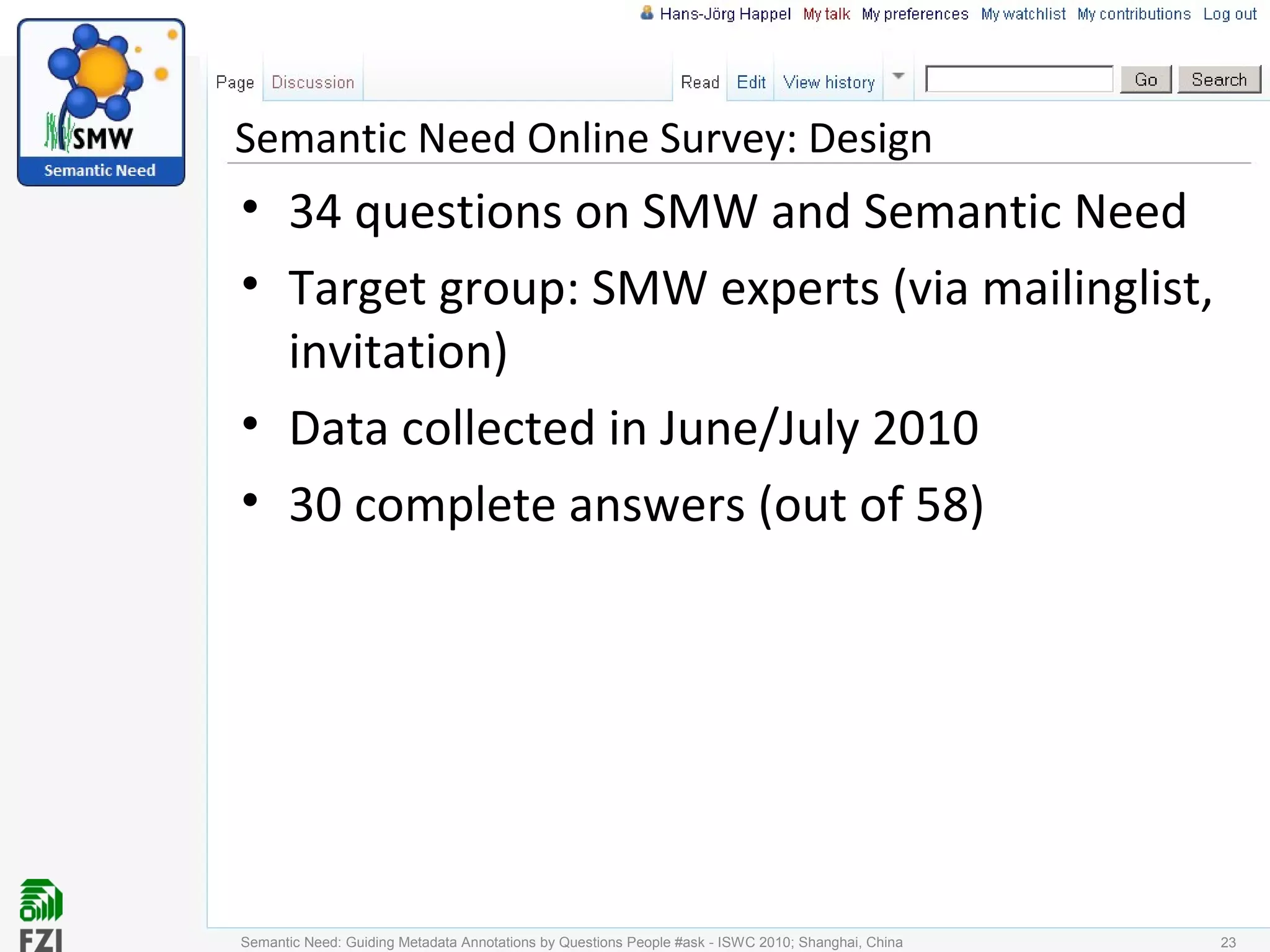Open My watchlist link

point(1023,14)
